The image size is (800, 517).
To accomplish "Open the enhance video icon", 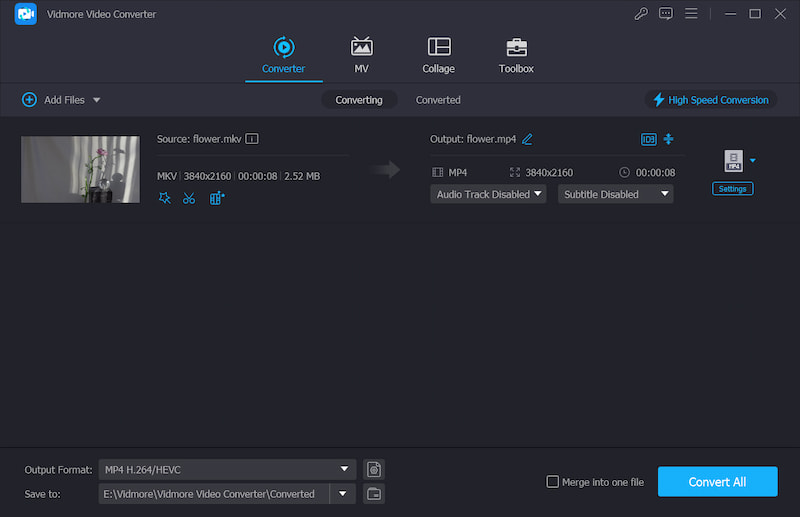I will coord(217,198).
